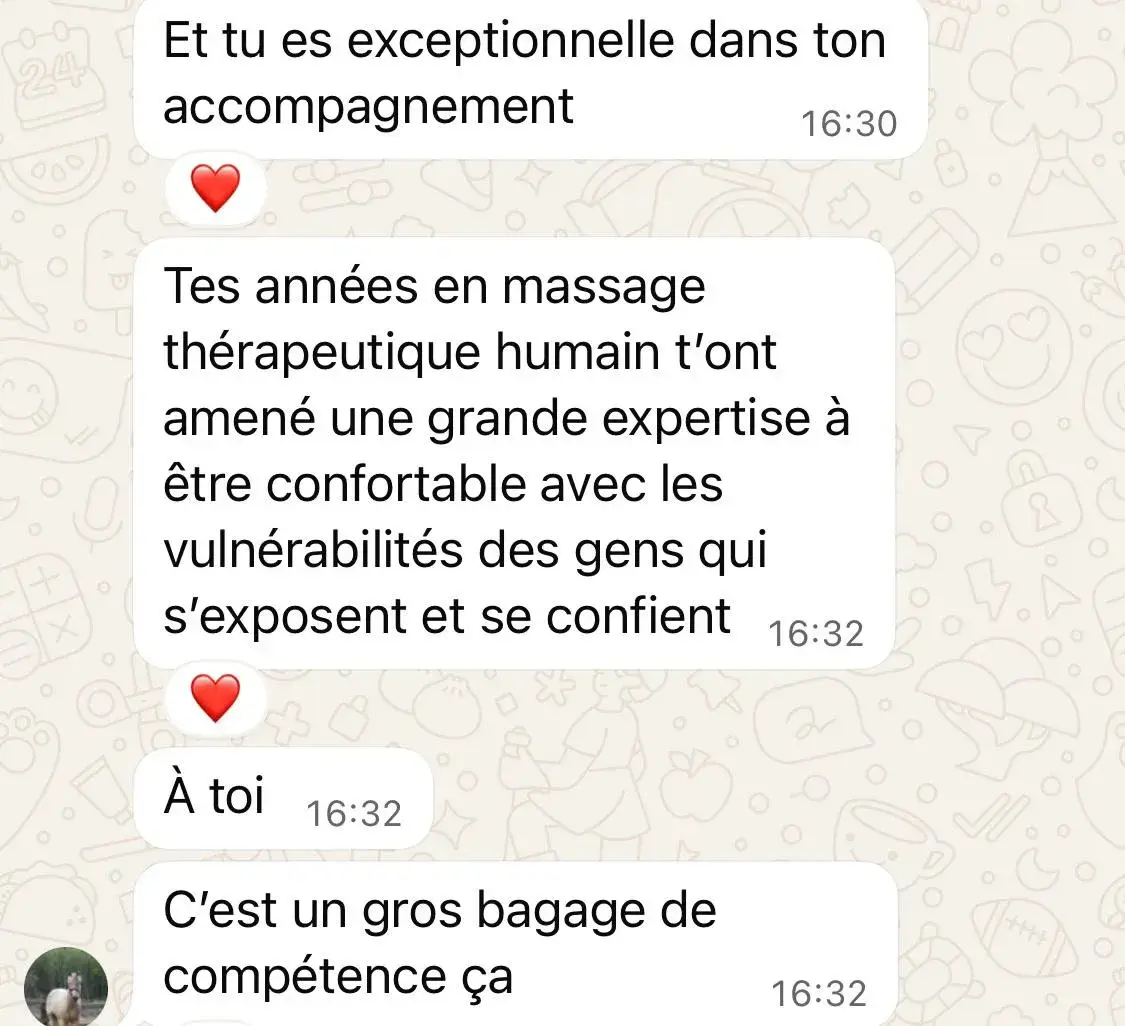This screenshot has width=1125, height=1026.
Task: Tap the word "compétence" in the last message
Action: [x=305, y=977]
